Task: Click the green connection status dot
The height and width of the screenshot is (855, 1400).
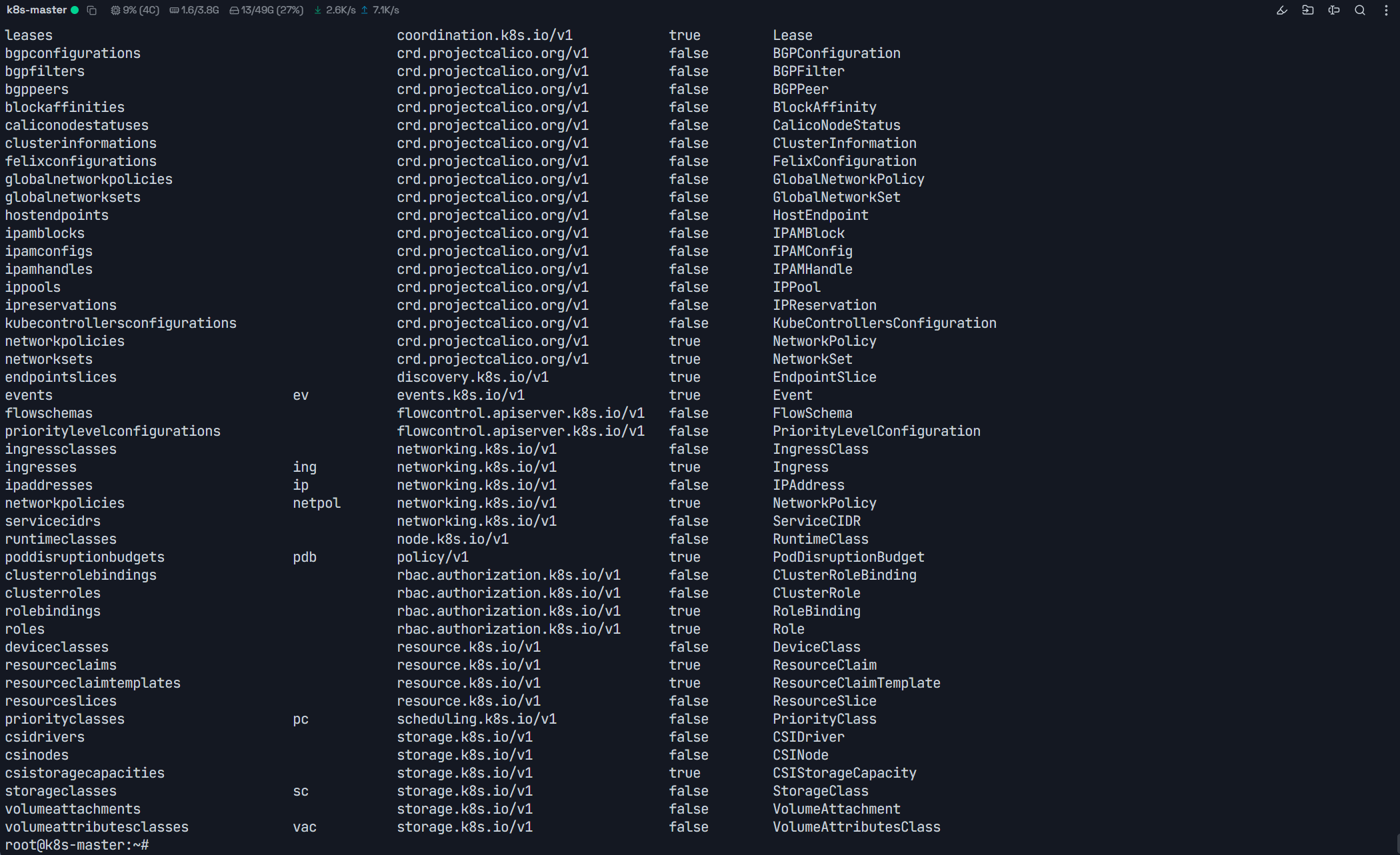Action: [75, 10]
